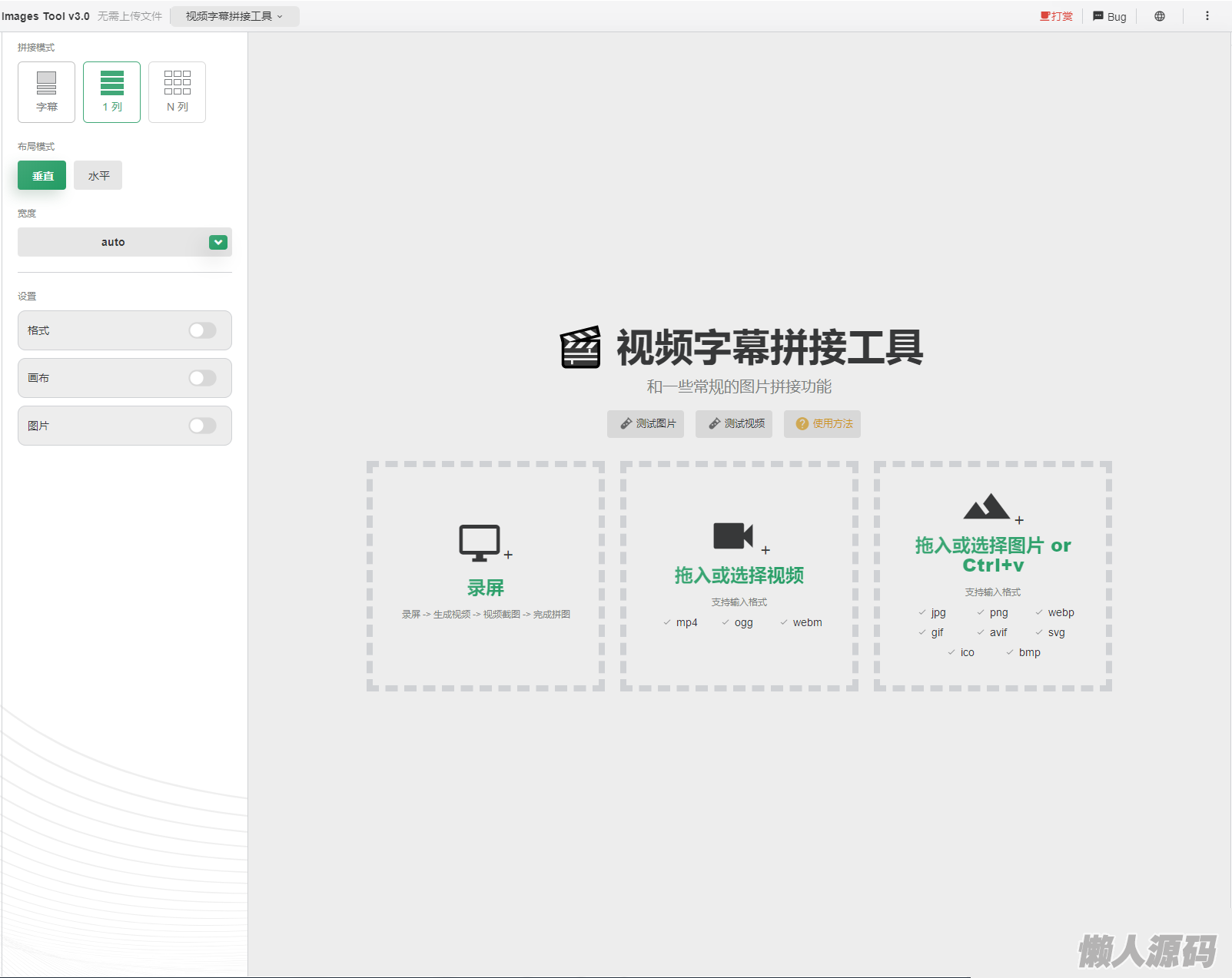The height and width of the screenshot is (978, 1232).
Task: Select the 1 列 single column mode icon
Action: [112, 83]
